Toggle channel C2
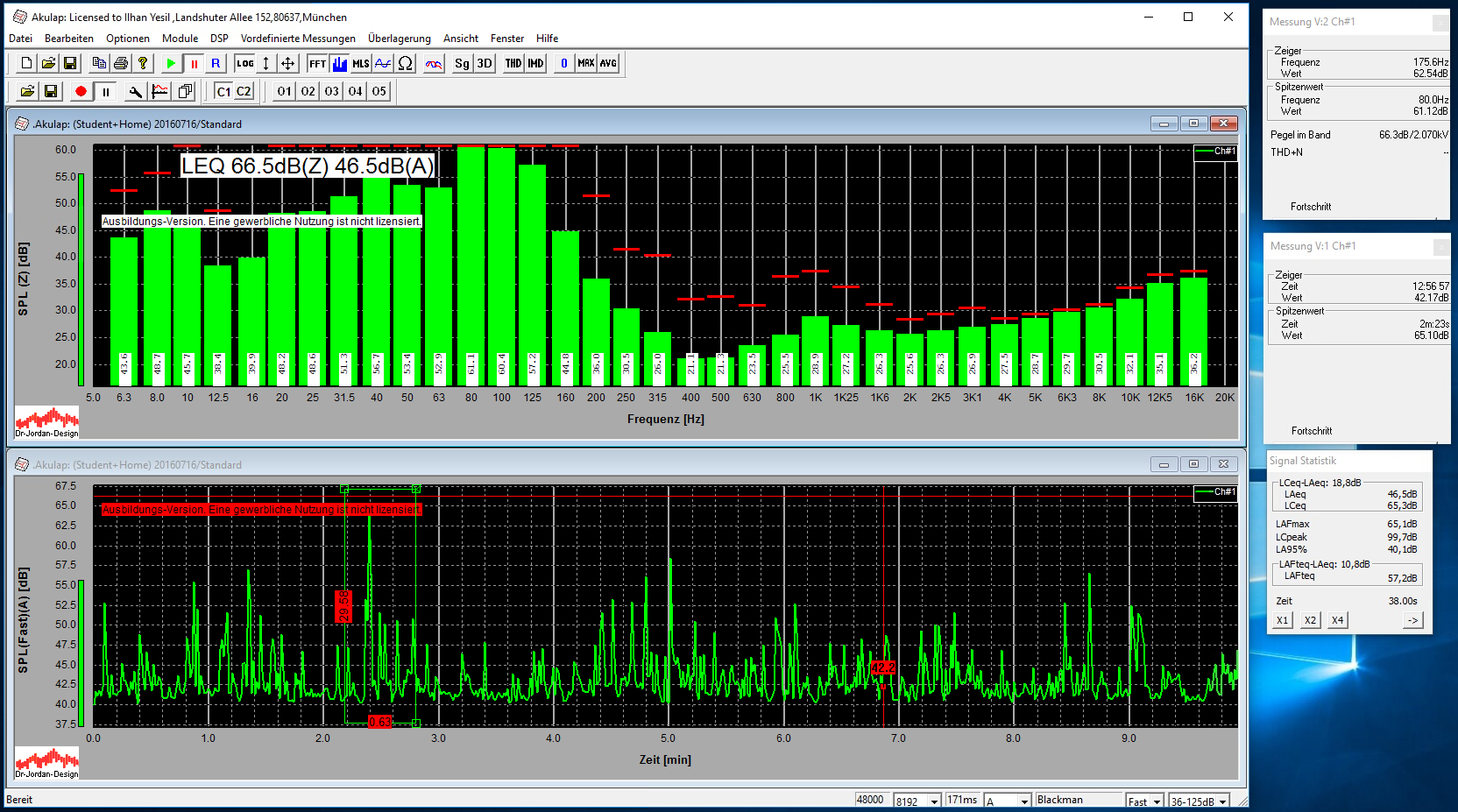The height and width of the screenshot is (812, 1458). [244, 91]
